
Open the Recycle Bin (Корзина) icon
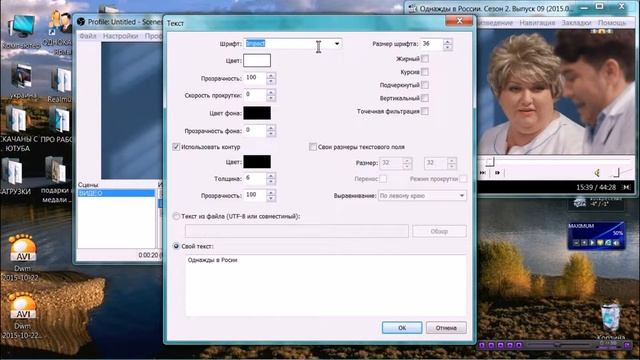[610, 318]
